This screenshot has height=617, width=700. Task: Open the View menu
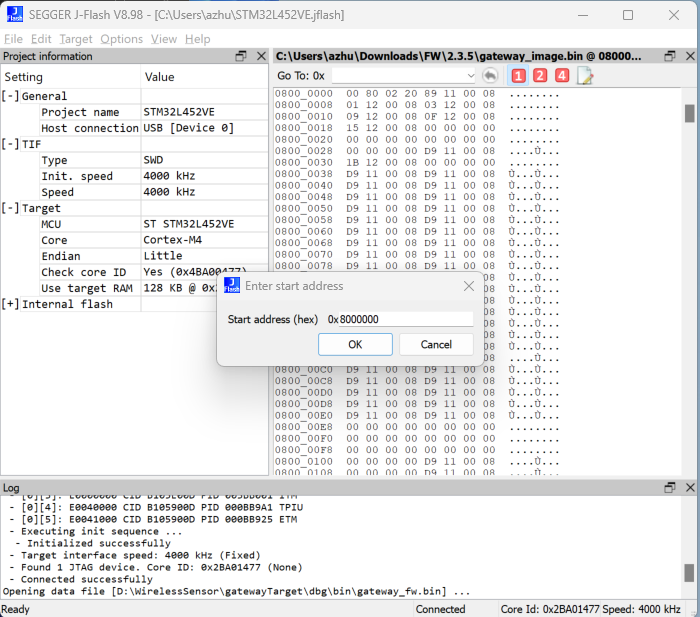coord(164,39)
